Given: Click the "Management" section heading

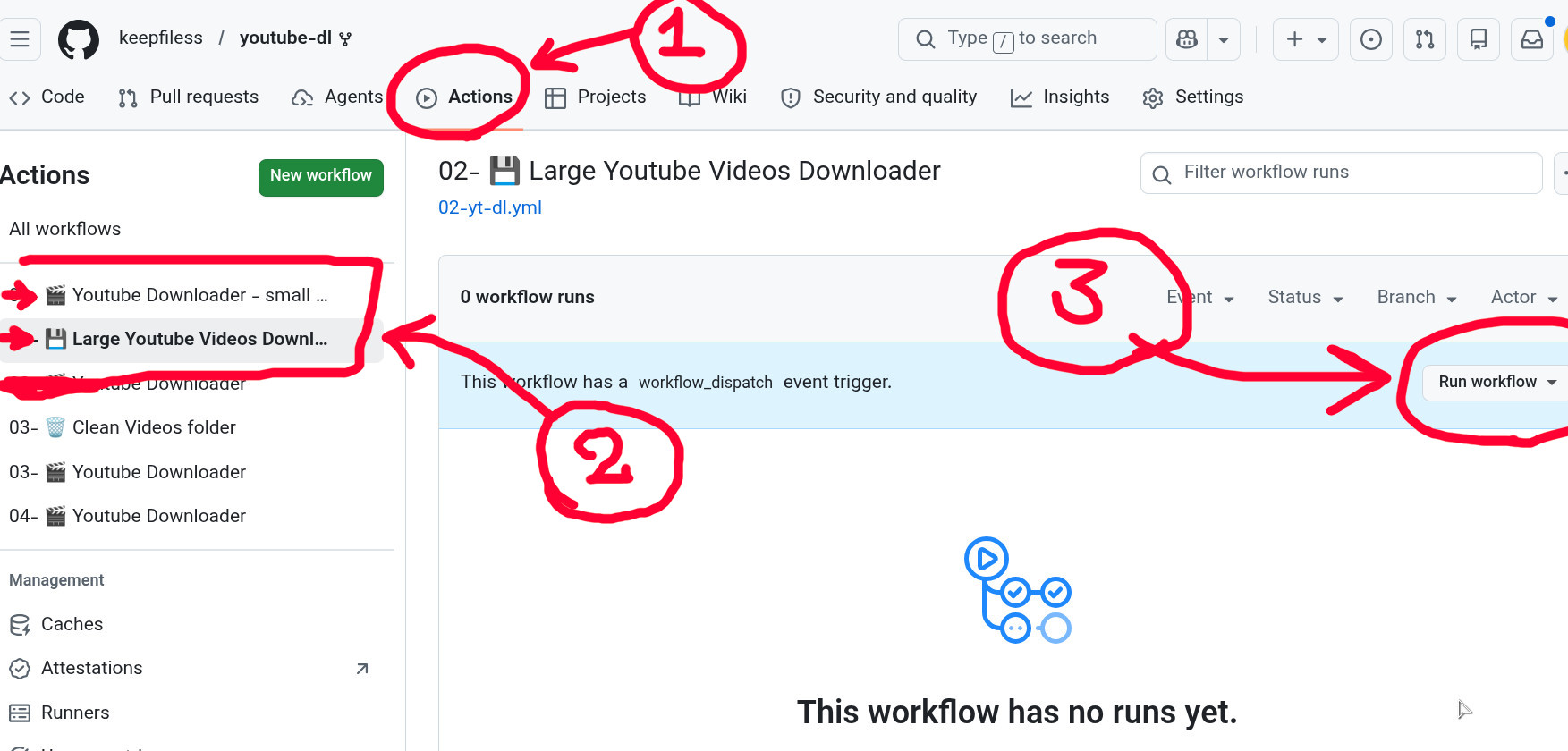Looking at the screenshot, I should [56, 580].
